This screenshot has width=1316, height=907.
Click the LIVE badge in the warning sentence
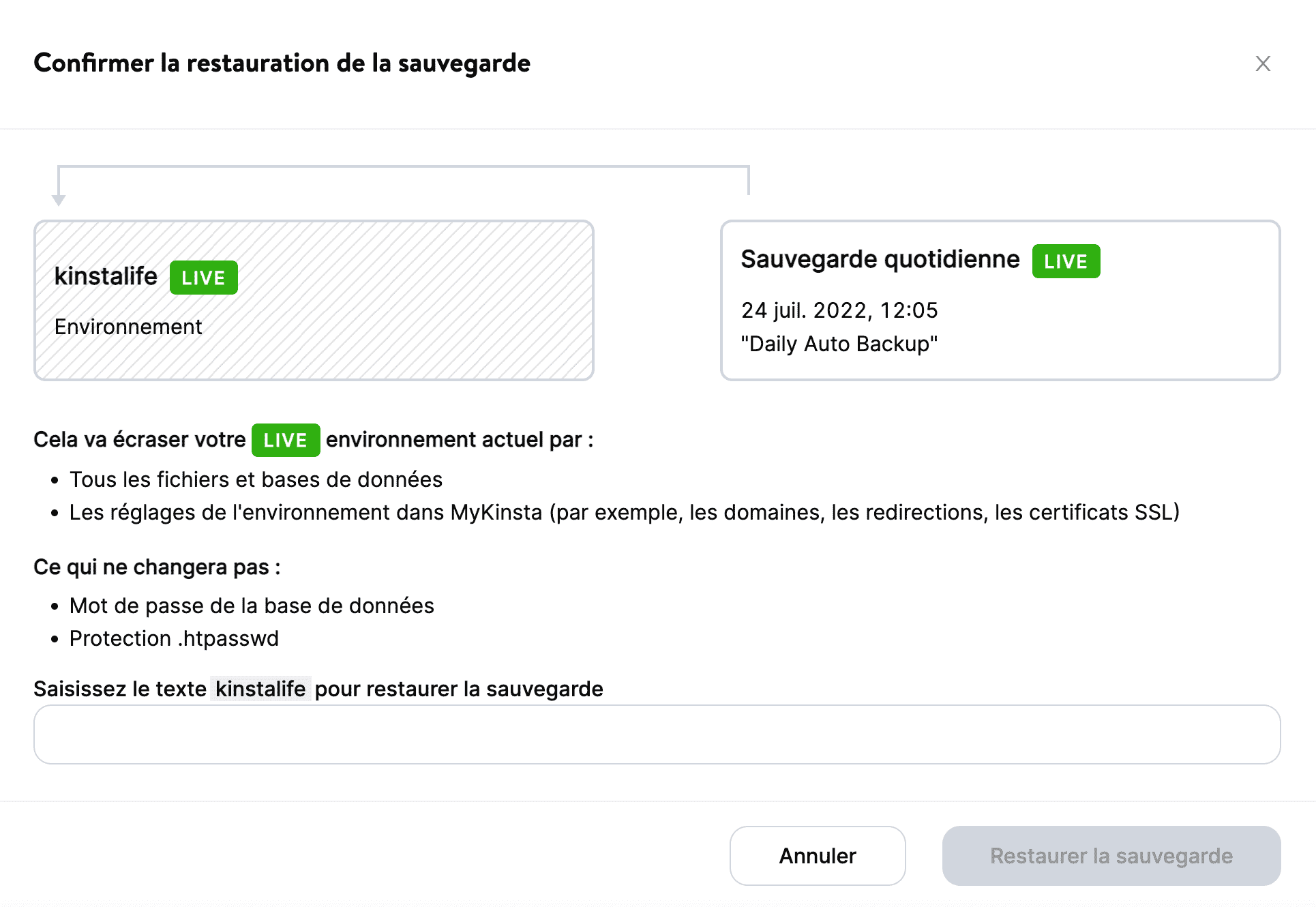(x=285, y=440)
